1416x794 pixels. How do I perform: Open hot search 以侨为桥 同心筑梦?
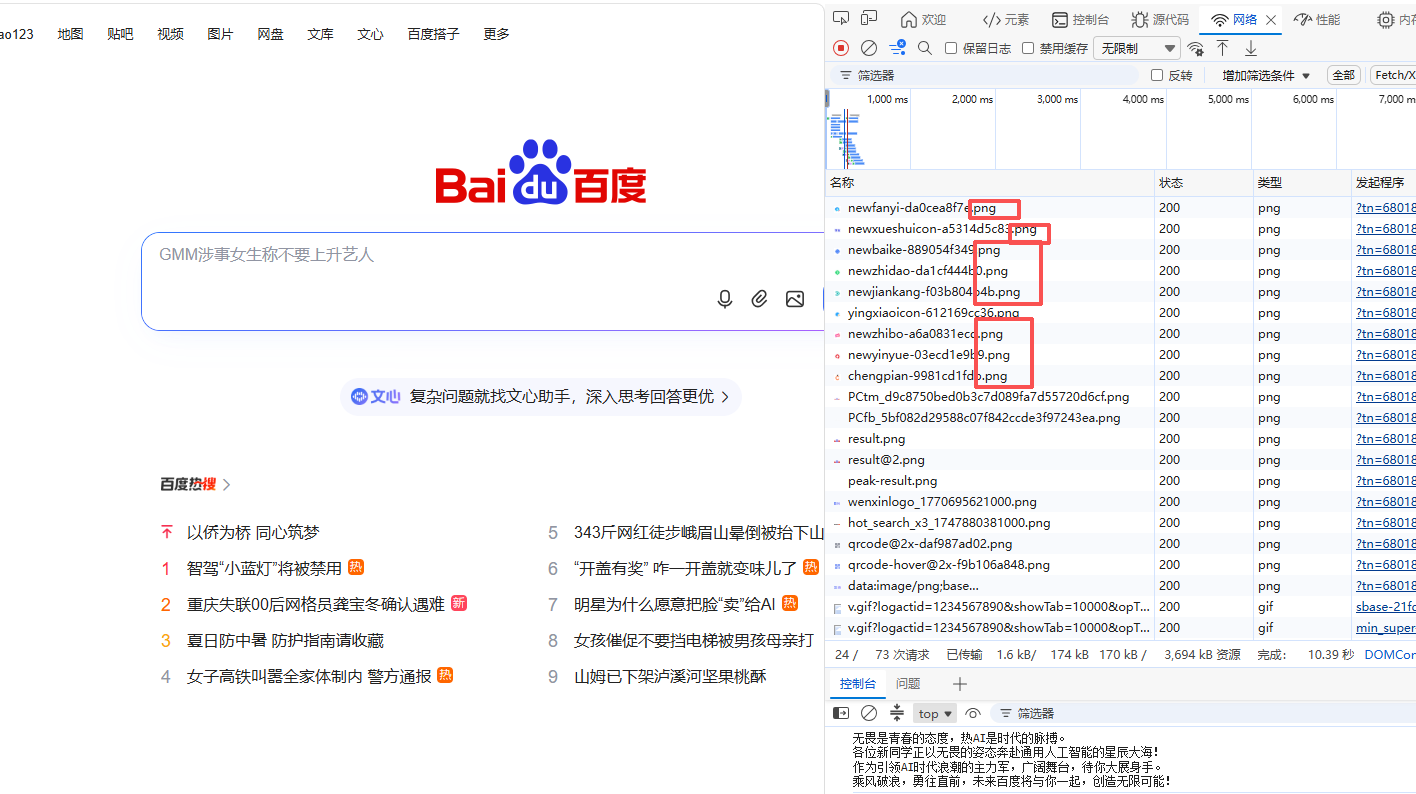click(x=253, y=533)
